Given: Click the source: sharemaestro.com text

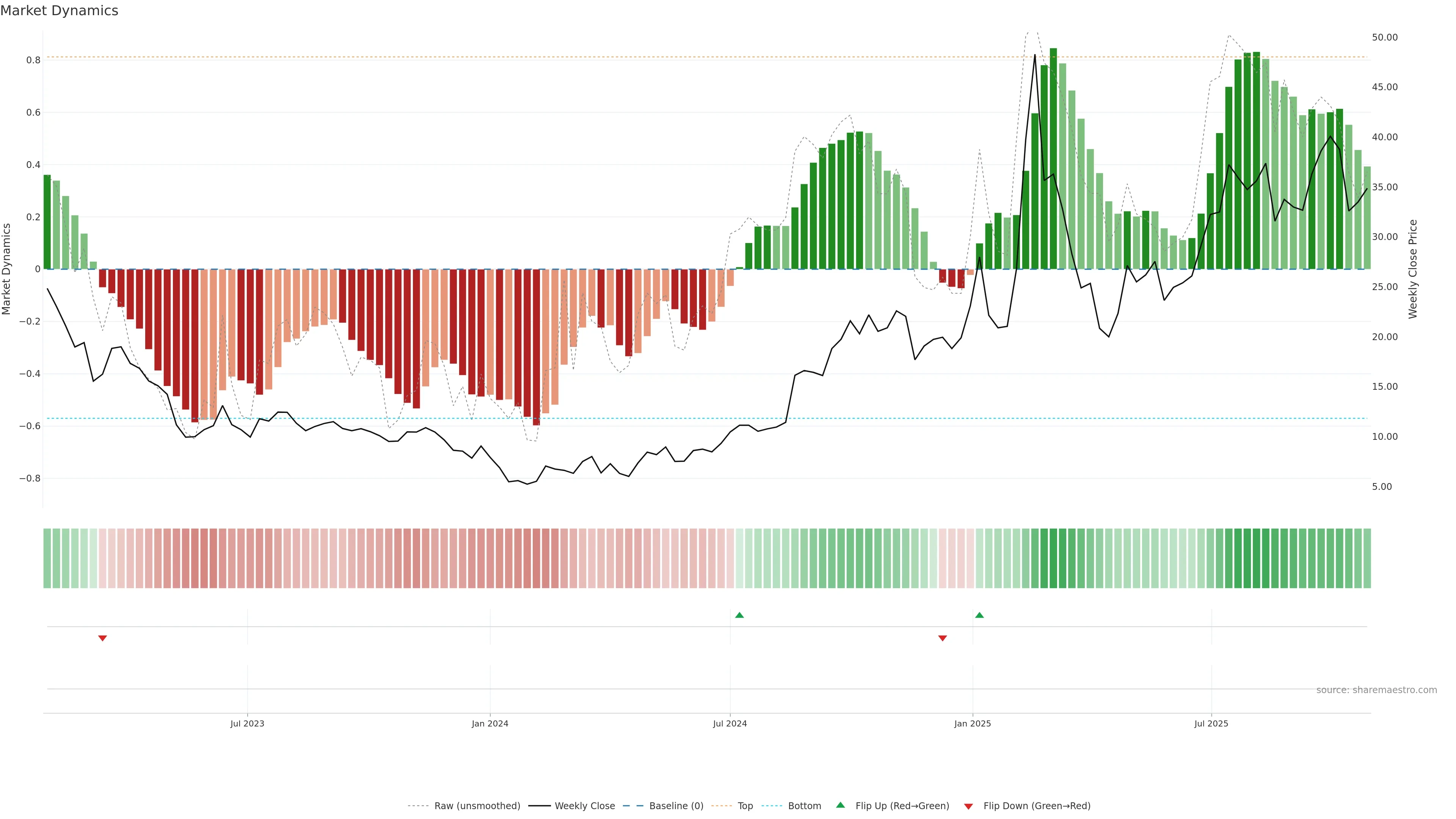Looking at the screenshot, I should point(1376,690).
